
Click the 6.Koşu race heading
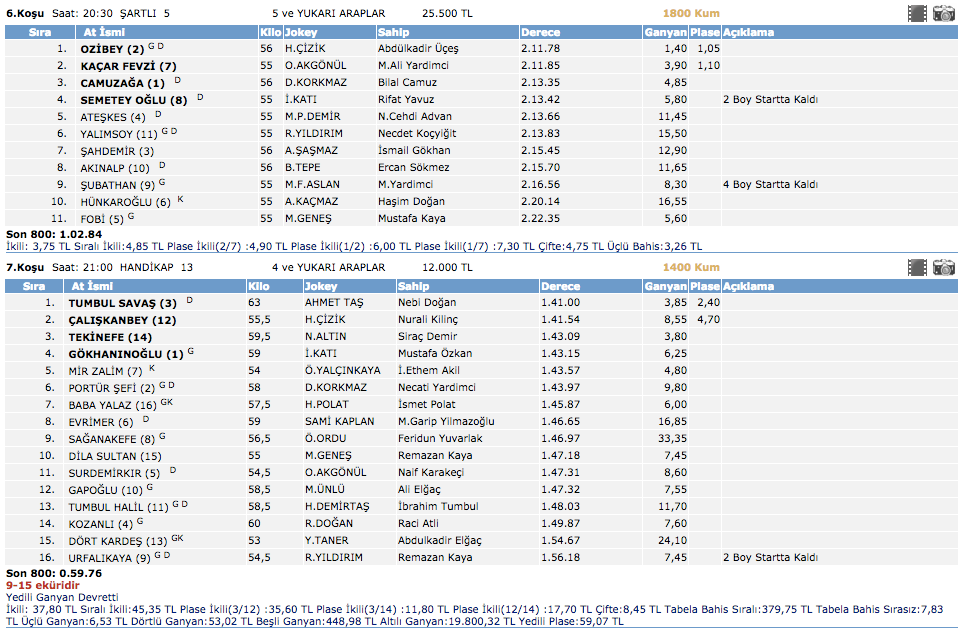(25, 14)
